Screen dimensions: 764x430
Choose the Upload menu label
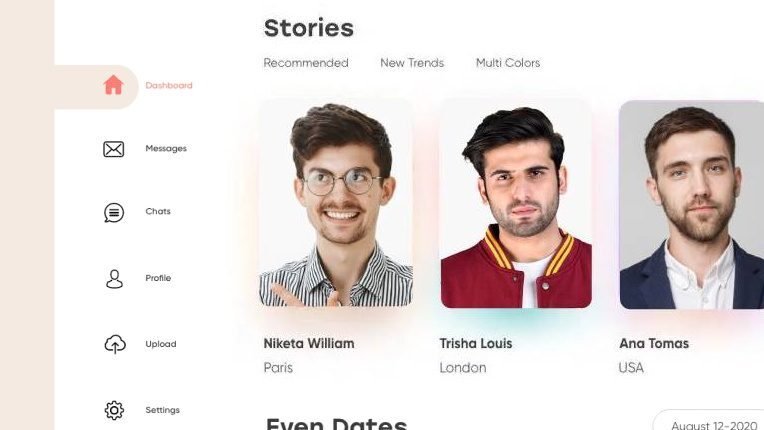coord(161,344)
